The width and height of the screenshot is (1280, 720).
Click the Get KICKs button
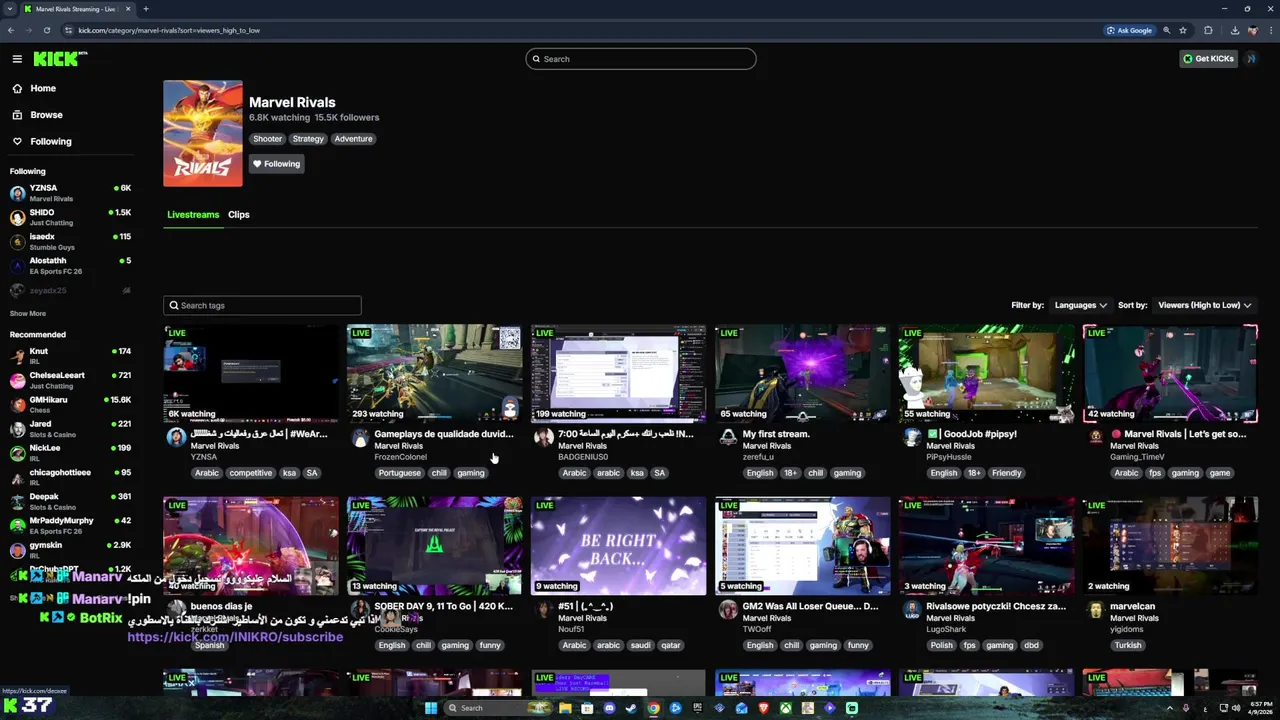(1208, 59)
